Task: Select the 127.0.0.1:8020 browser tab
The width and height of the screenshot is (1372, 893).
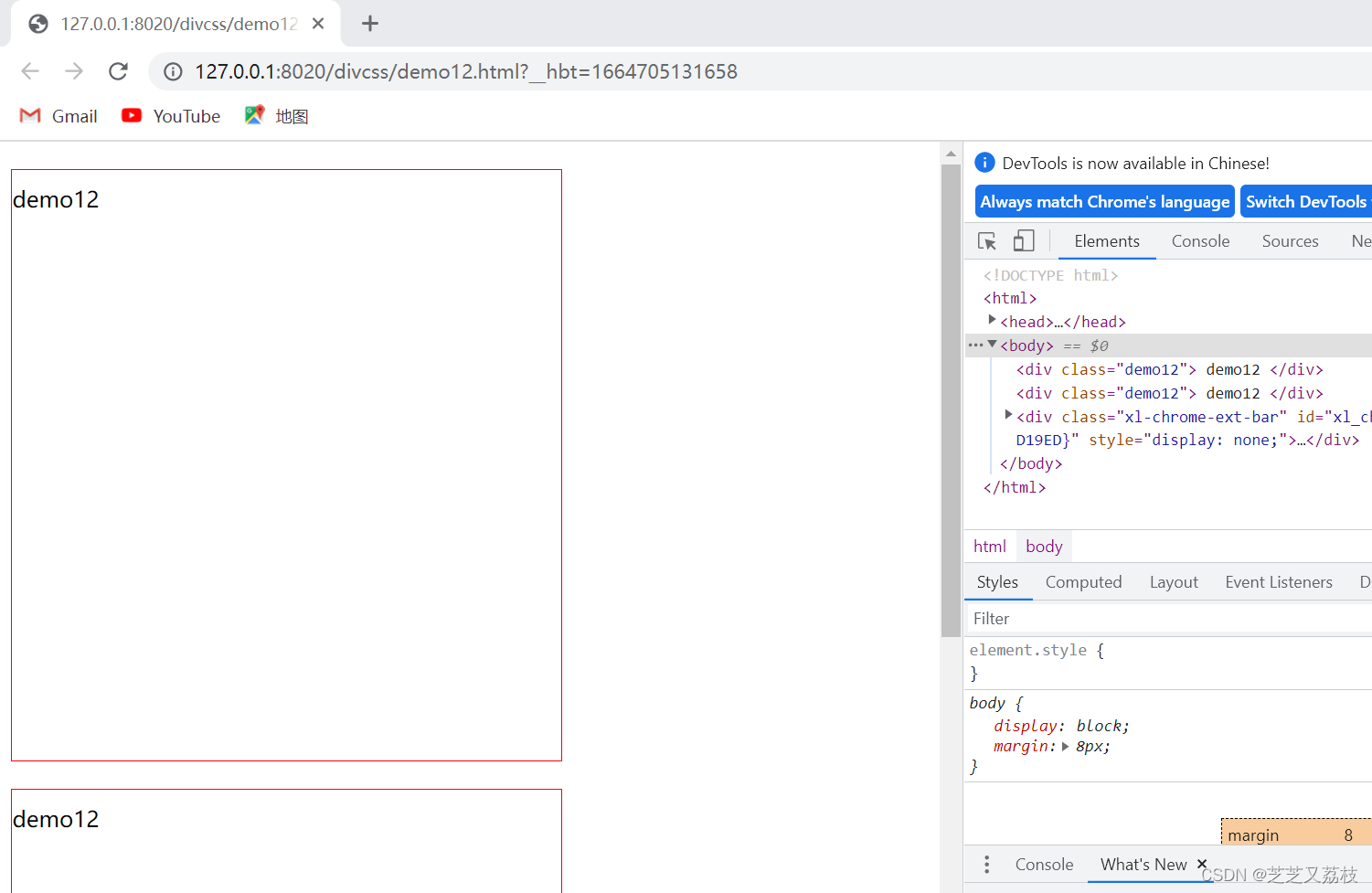Action: 175,24
